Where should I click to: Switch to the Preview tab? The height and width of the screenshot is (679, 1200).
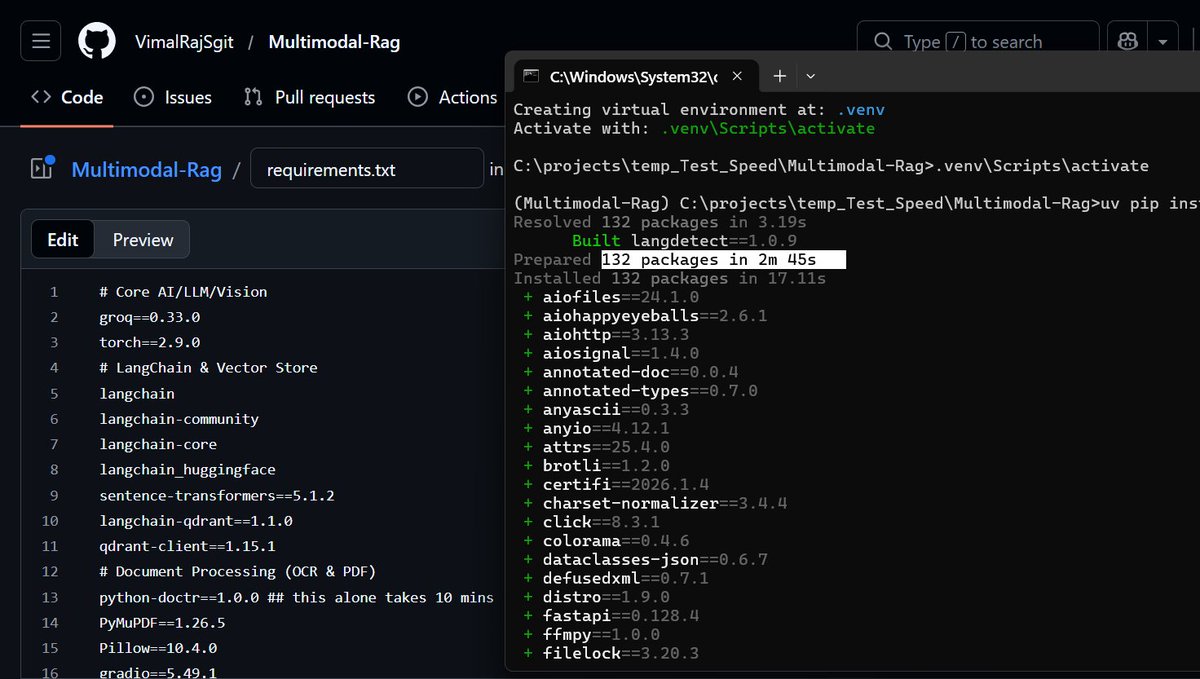click(x=142, y=239)
